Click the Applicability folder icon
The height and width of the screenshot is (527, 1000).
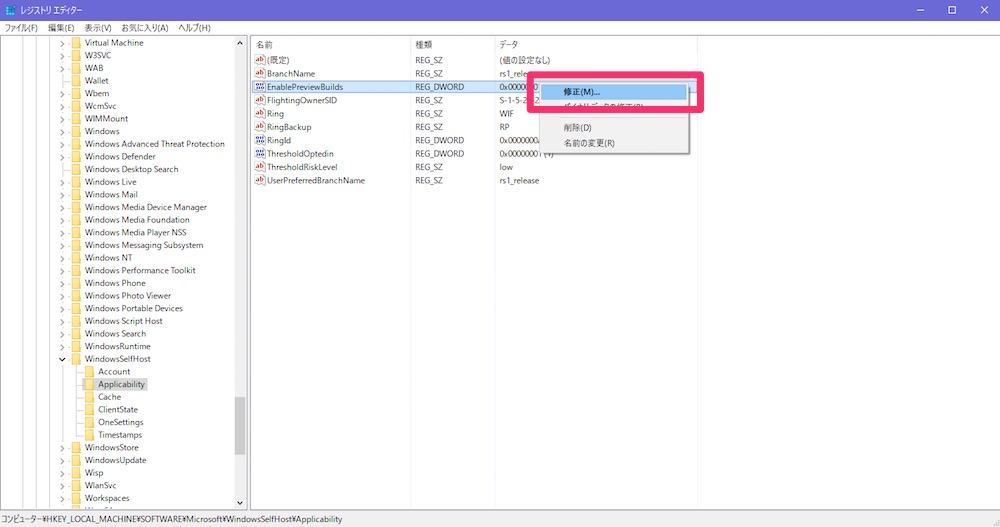coord(89,384)
